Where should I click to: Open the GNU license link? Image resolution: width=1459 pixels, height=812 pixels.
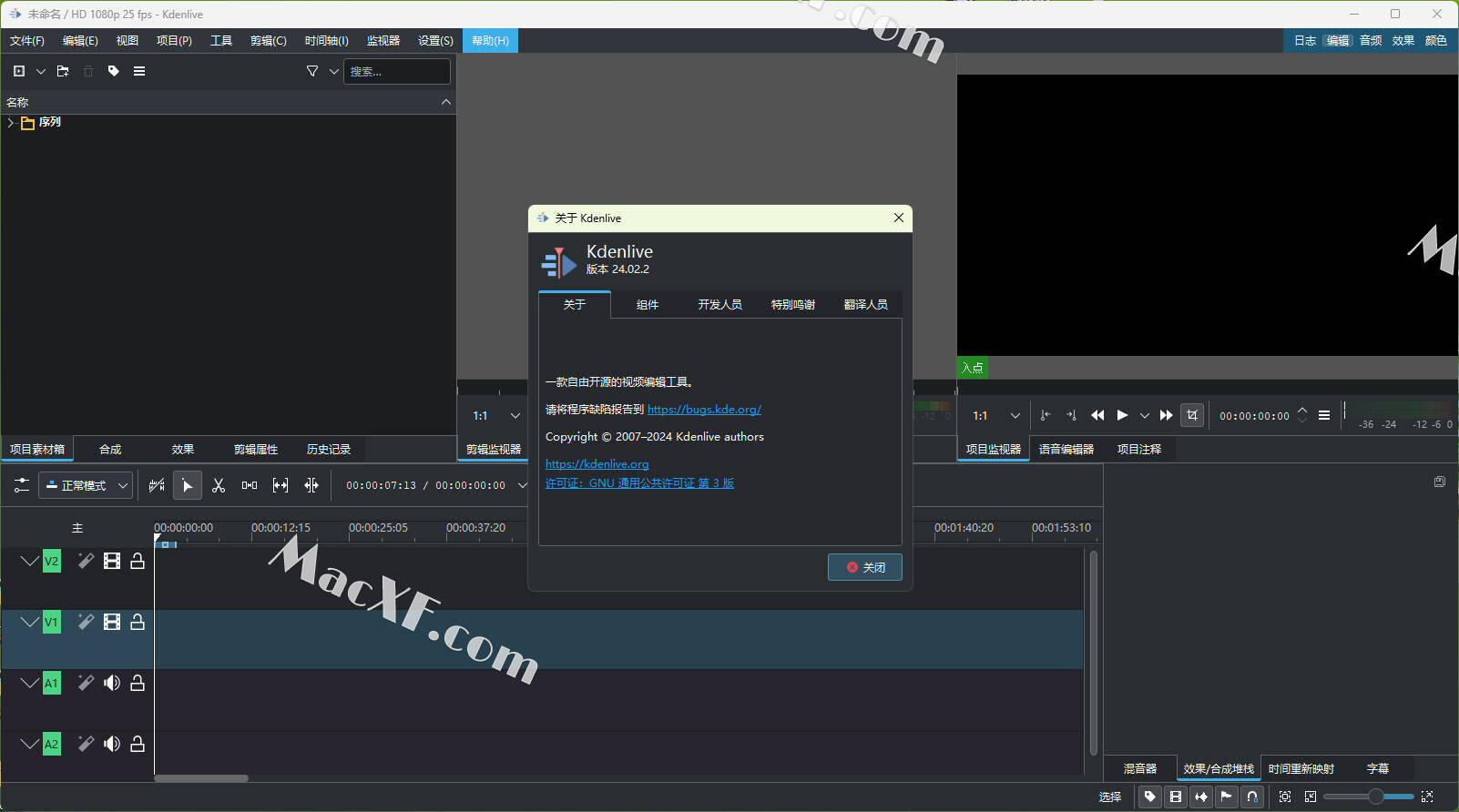[x=639, y=483]
